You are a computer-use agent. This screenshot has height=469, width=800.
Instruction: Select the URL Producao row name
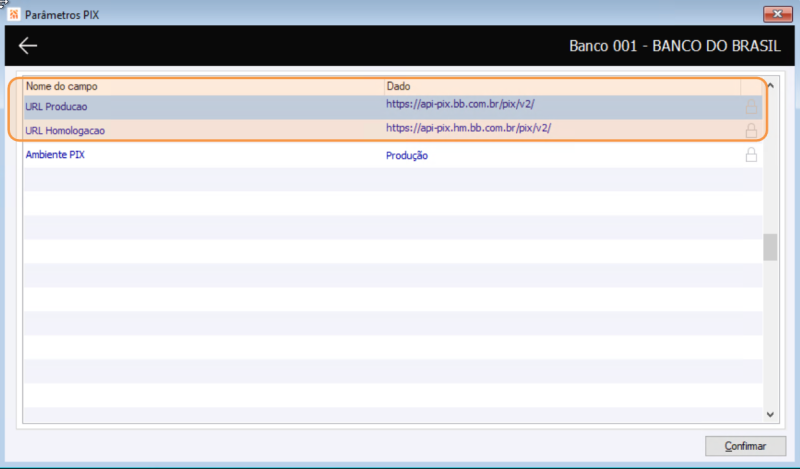[56, 107]
